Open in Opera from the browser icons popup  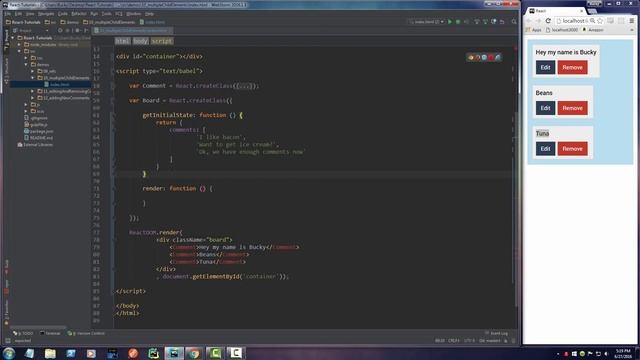click(x=491, y=58)
